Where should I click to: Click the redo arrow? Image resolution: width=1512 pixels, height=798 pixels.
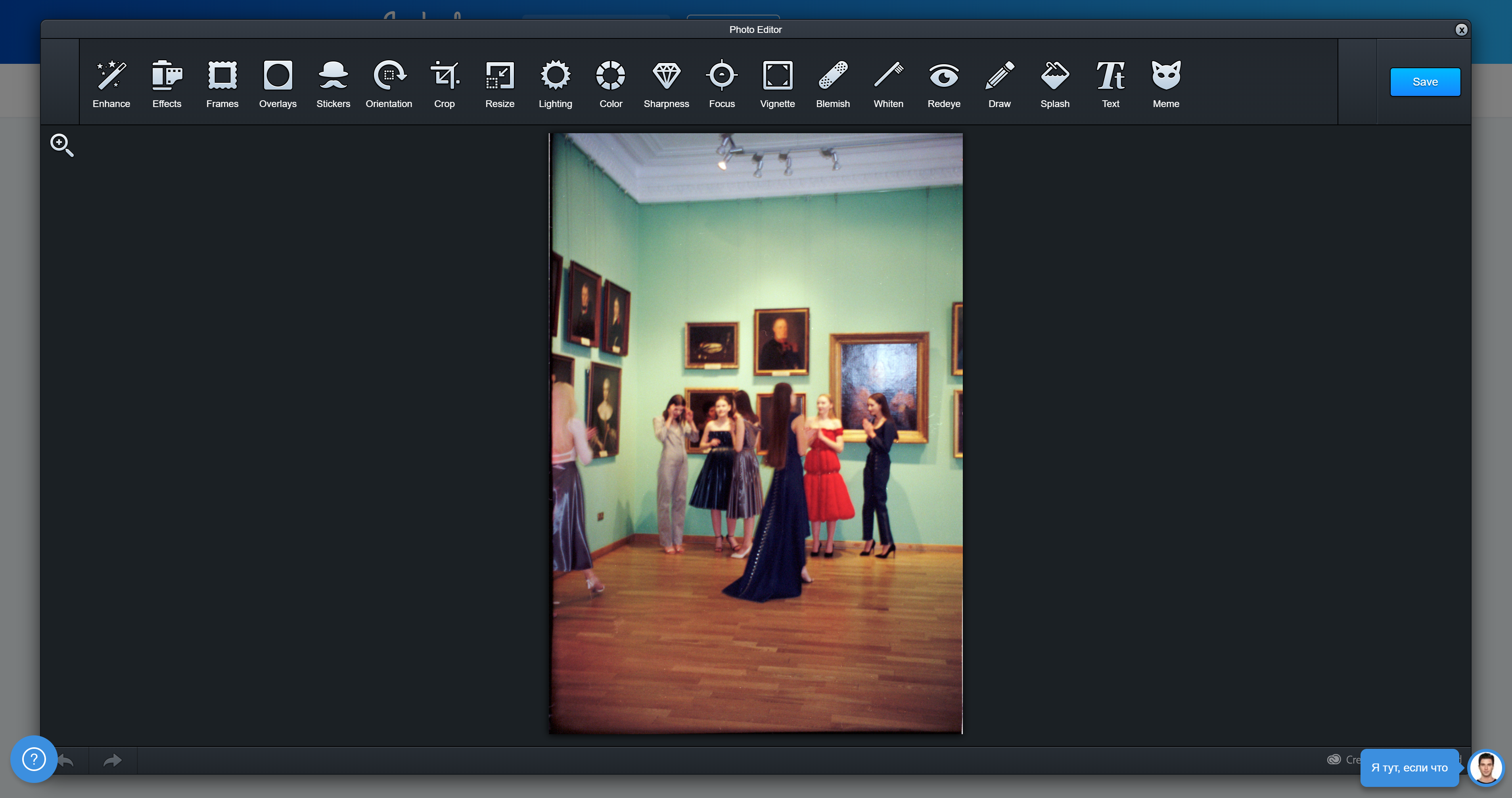[112, 760]
